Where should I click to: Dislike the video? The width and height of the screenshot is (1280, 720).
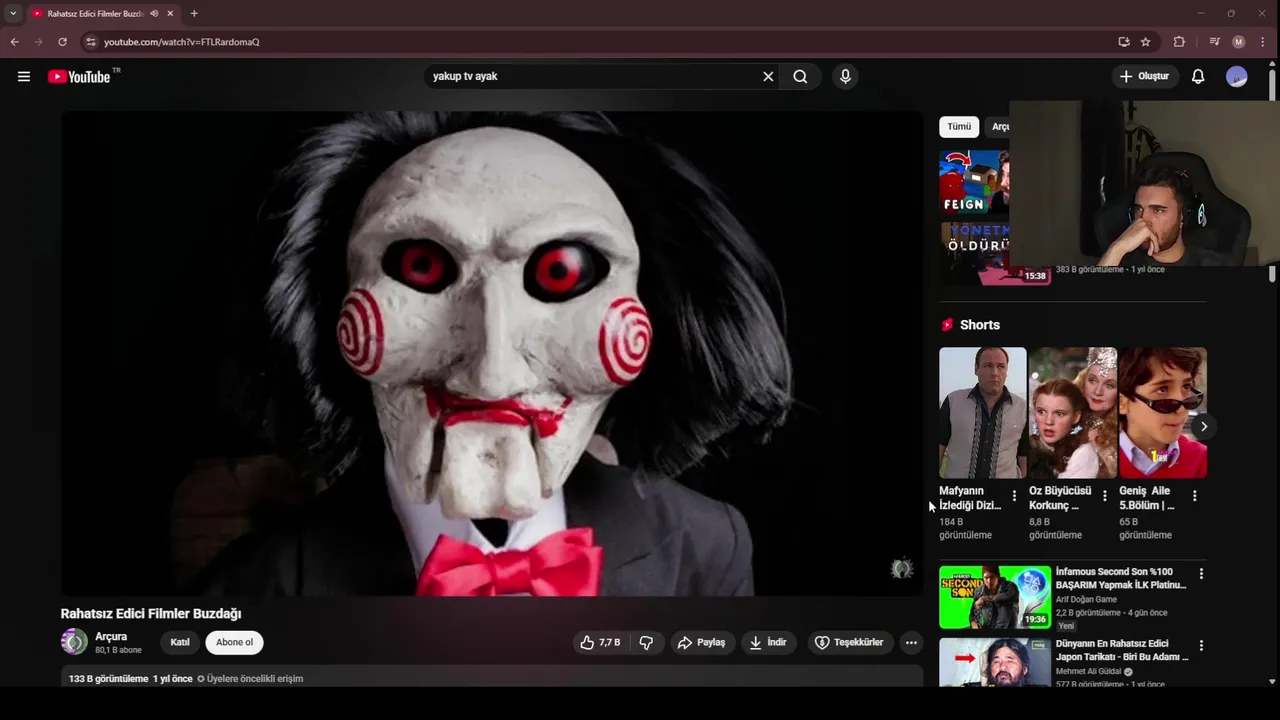coord(646,642)
